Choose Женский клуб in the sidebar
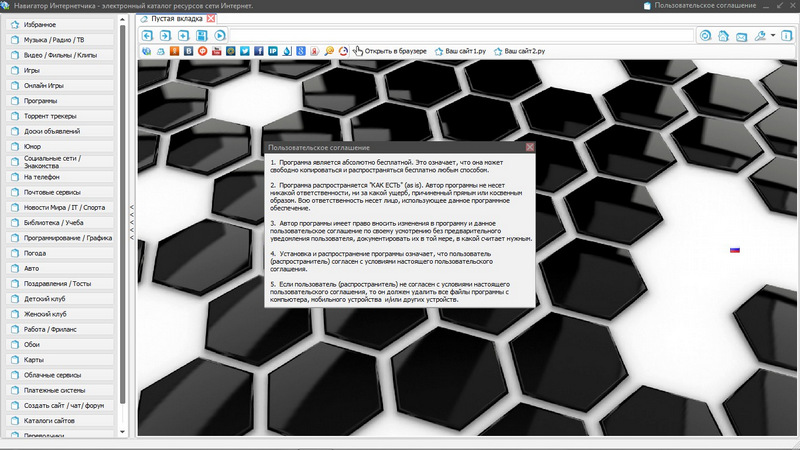Image resolution: width=800 pixels, height=450 pixels. (60, 314)
